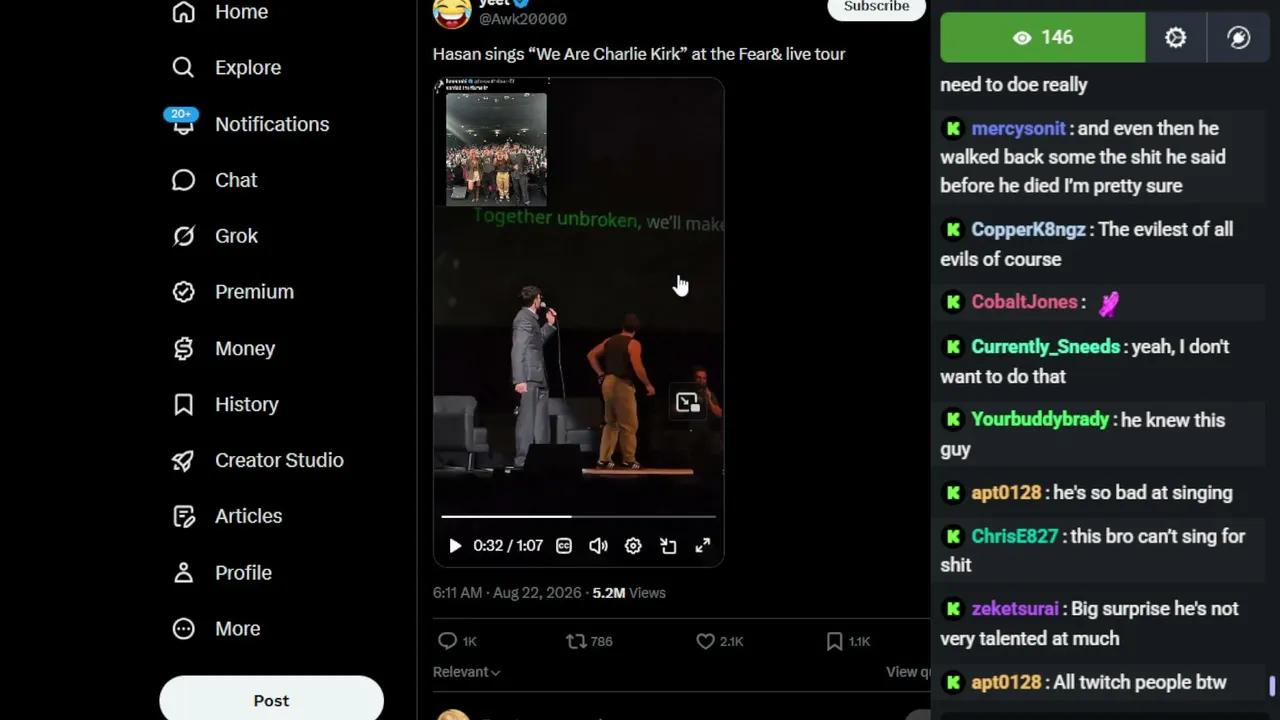The width and height of the screenshot is (1280, 720).
Task: Select the username Currently_Sneeds in chat
Action: click(1046, 347)
